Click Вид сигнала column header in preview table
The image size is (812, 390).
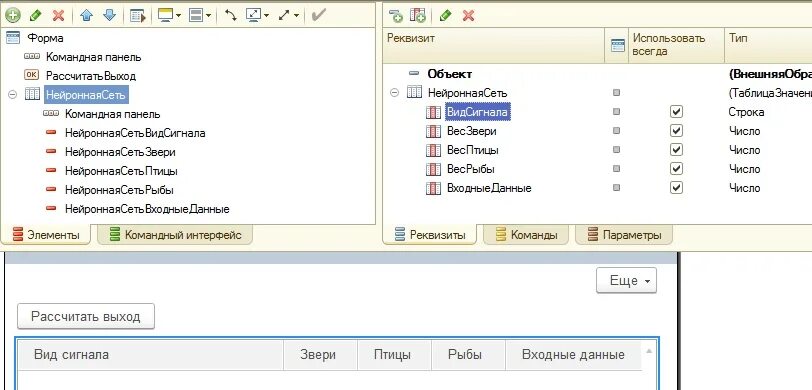[x=150, y=355]
